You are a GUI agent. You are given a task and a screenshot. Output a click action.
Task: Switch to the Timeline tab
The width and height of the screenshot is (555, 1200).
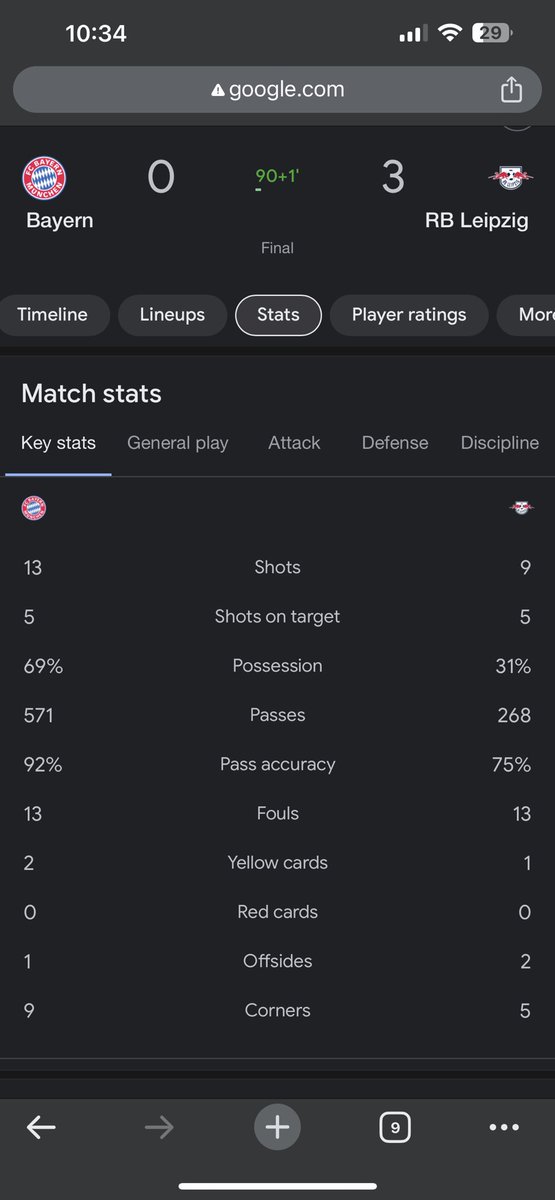[52, 315]
